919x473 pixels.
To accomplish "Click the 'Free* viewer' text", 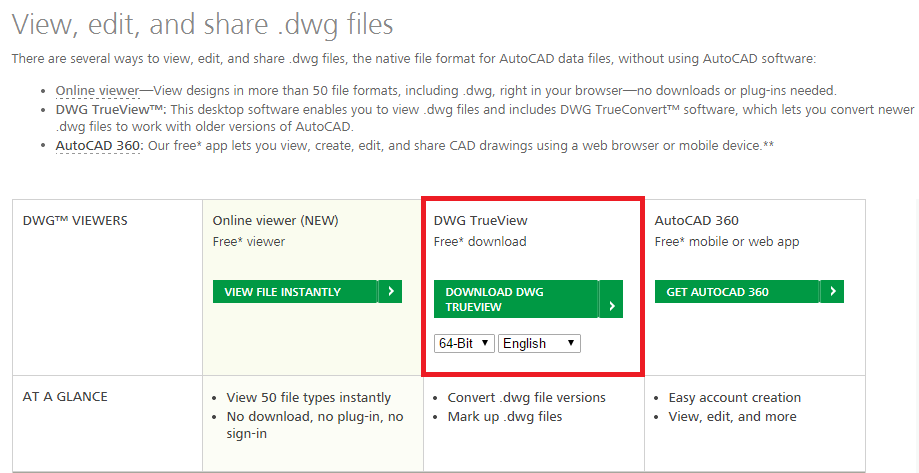I will tap(249, 241).
